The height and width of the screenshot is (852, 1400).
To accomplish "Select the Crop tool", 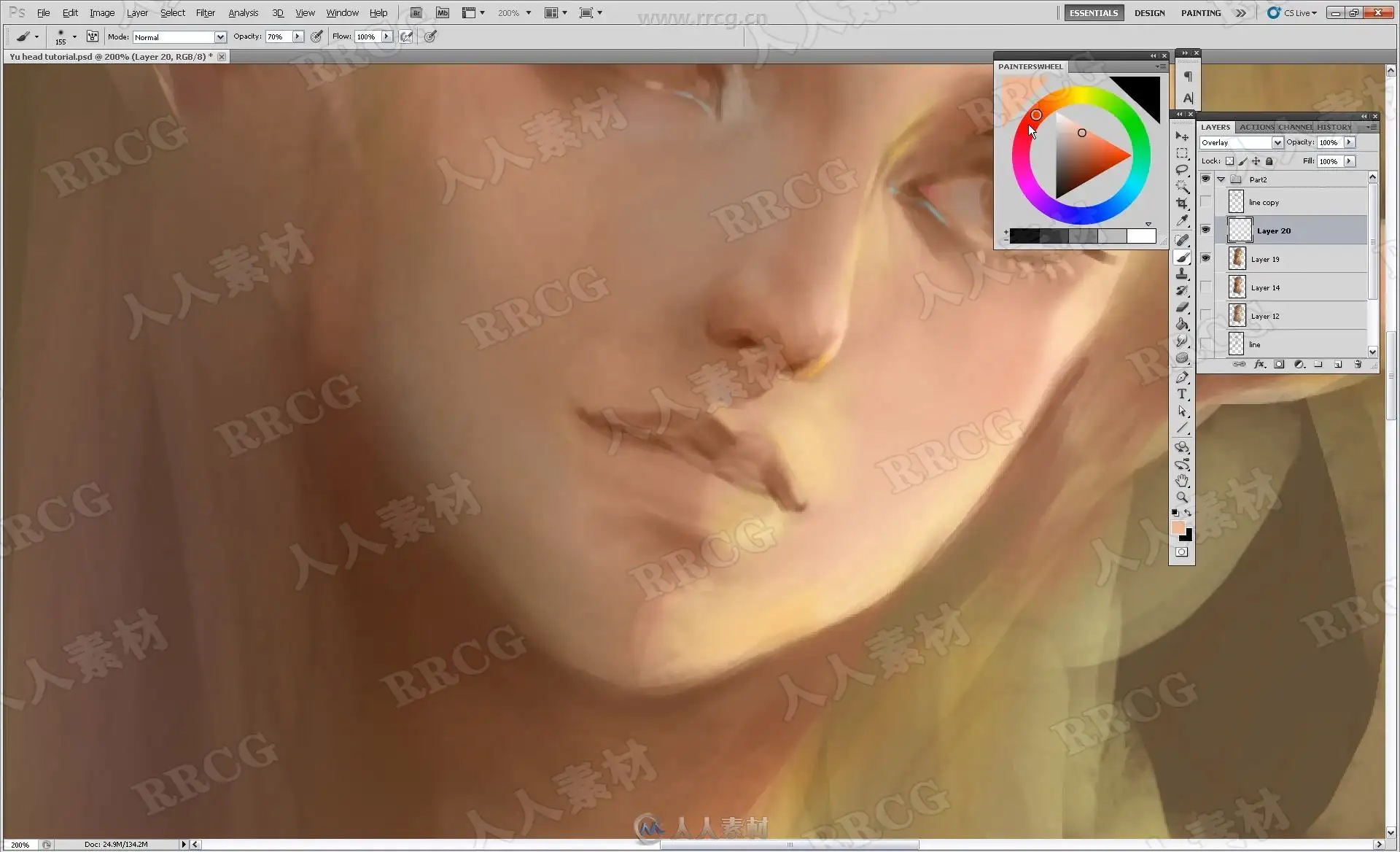I will 1182,204.
